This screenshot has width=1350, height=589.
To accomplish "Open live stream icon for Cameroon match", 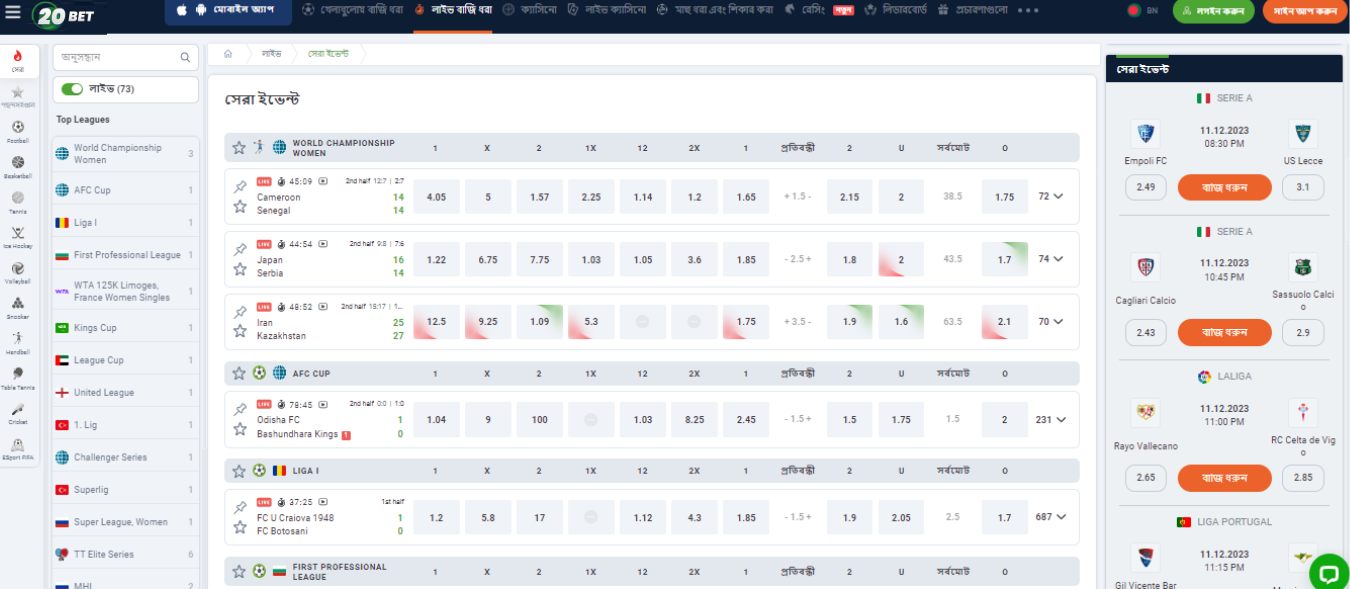I will click(322, 182).
